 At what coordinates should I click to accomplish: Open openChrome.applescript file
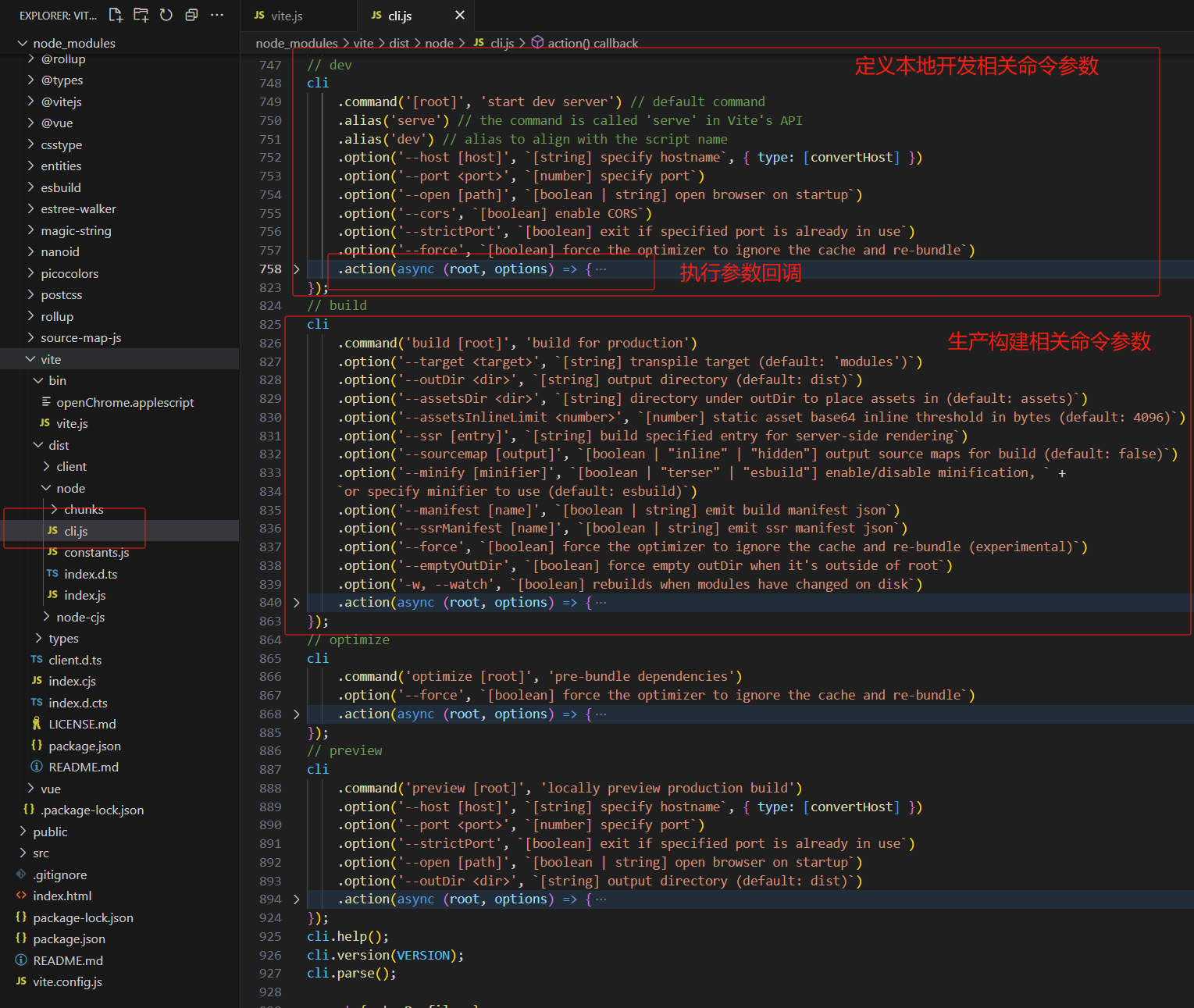point(119,402)
